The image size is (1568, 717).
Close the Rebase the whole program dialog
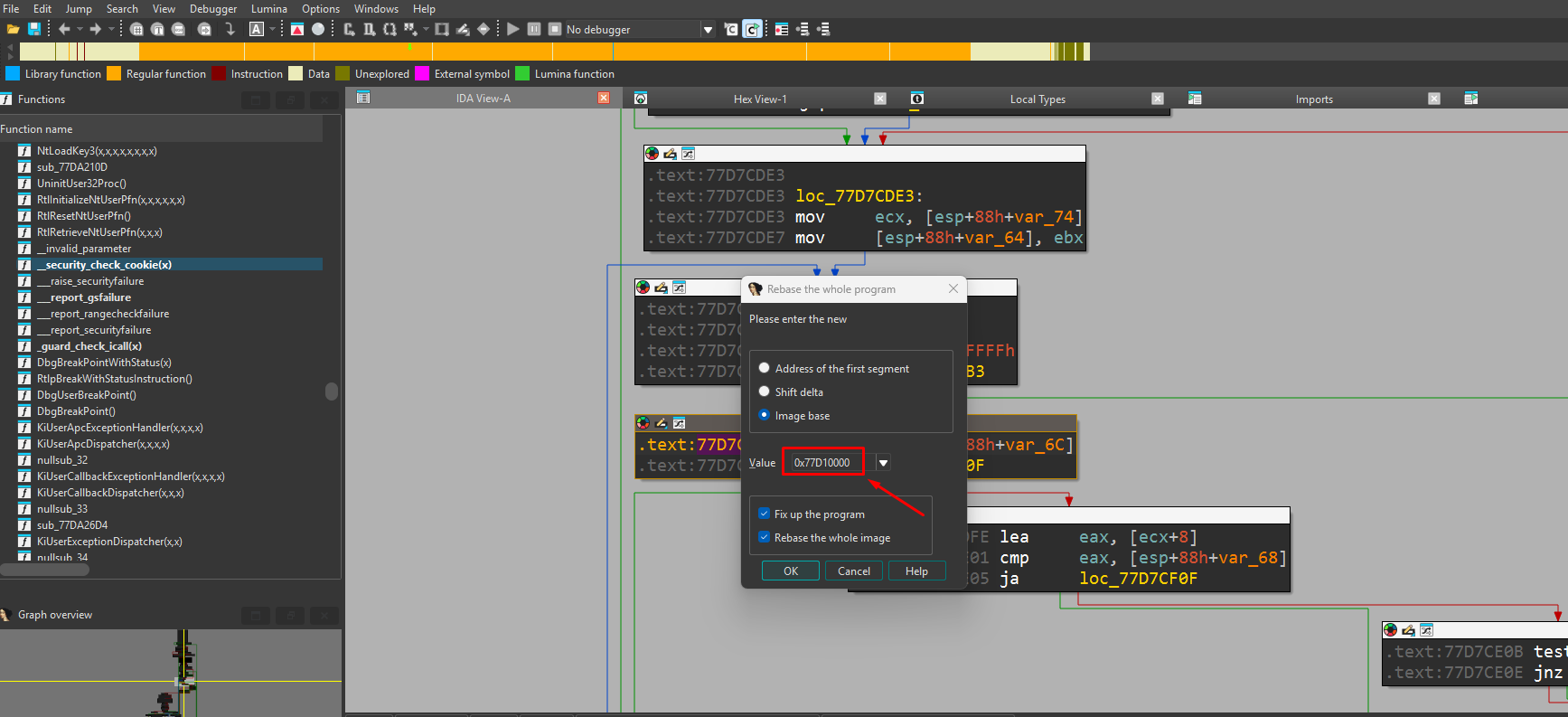(x=953, y=288)
